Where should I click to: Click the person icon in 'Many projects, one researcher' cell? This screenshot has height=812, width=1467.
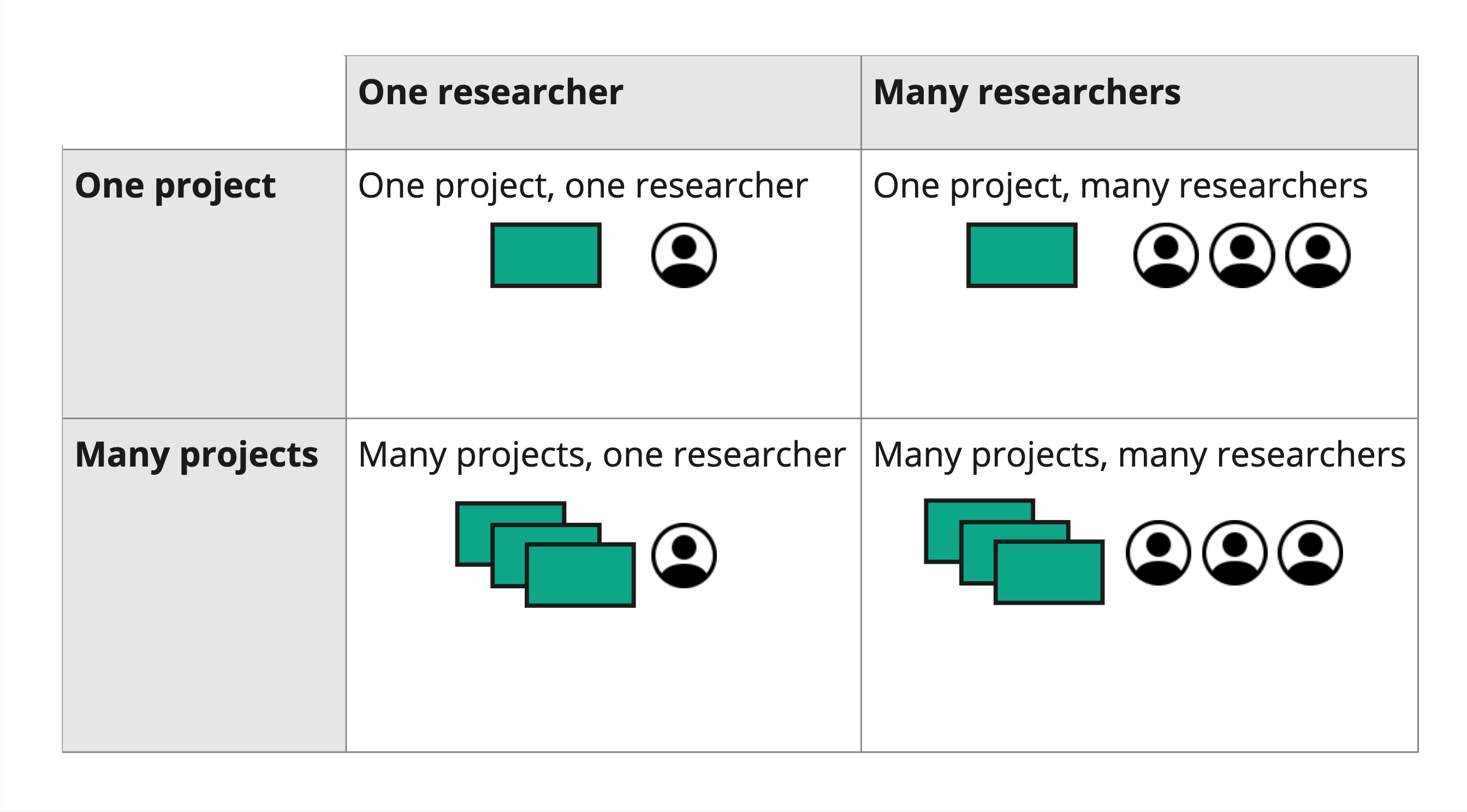pos(684,556)
